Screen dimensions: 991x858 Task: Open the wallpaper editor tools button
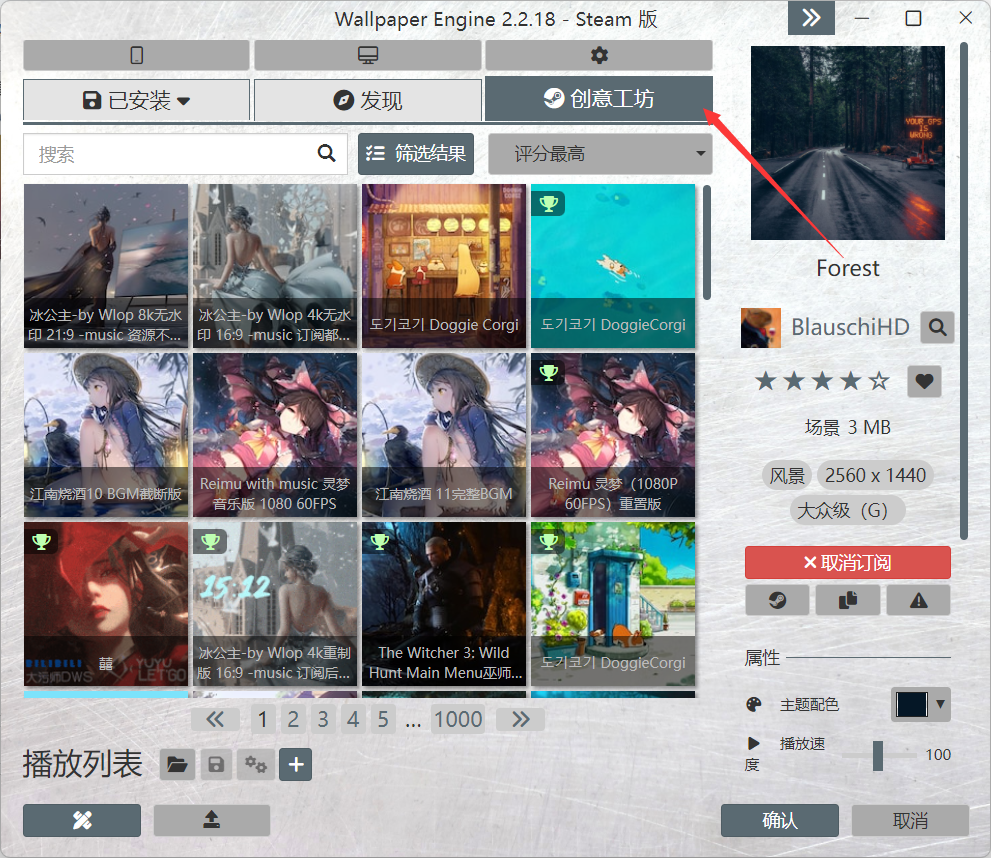(81, 820)
